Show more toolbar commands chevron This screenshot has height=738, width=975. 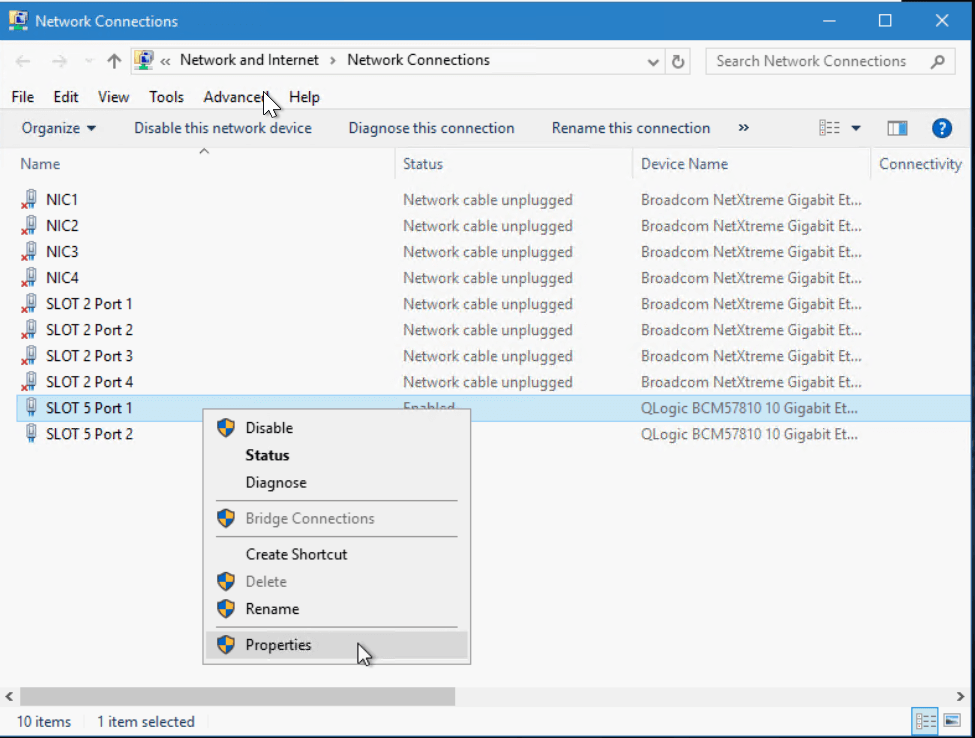(x=743, y=128)
